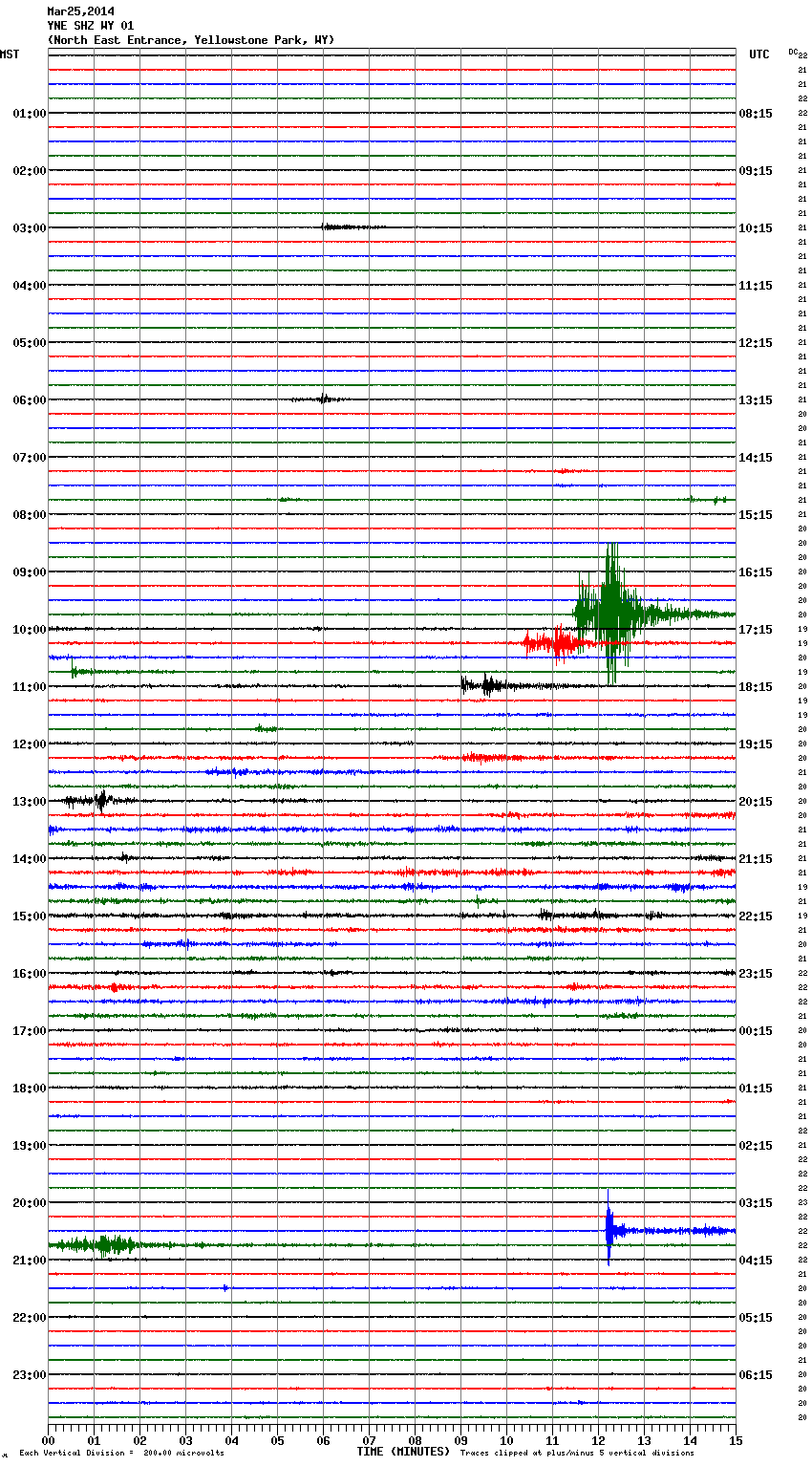Click the 16:15 UTC time label
812x1466 pixels.
pyautogui.click(x=756, y=572)
